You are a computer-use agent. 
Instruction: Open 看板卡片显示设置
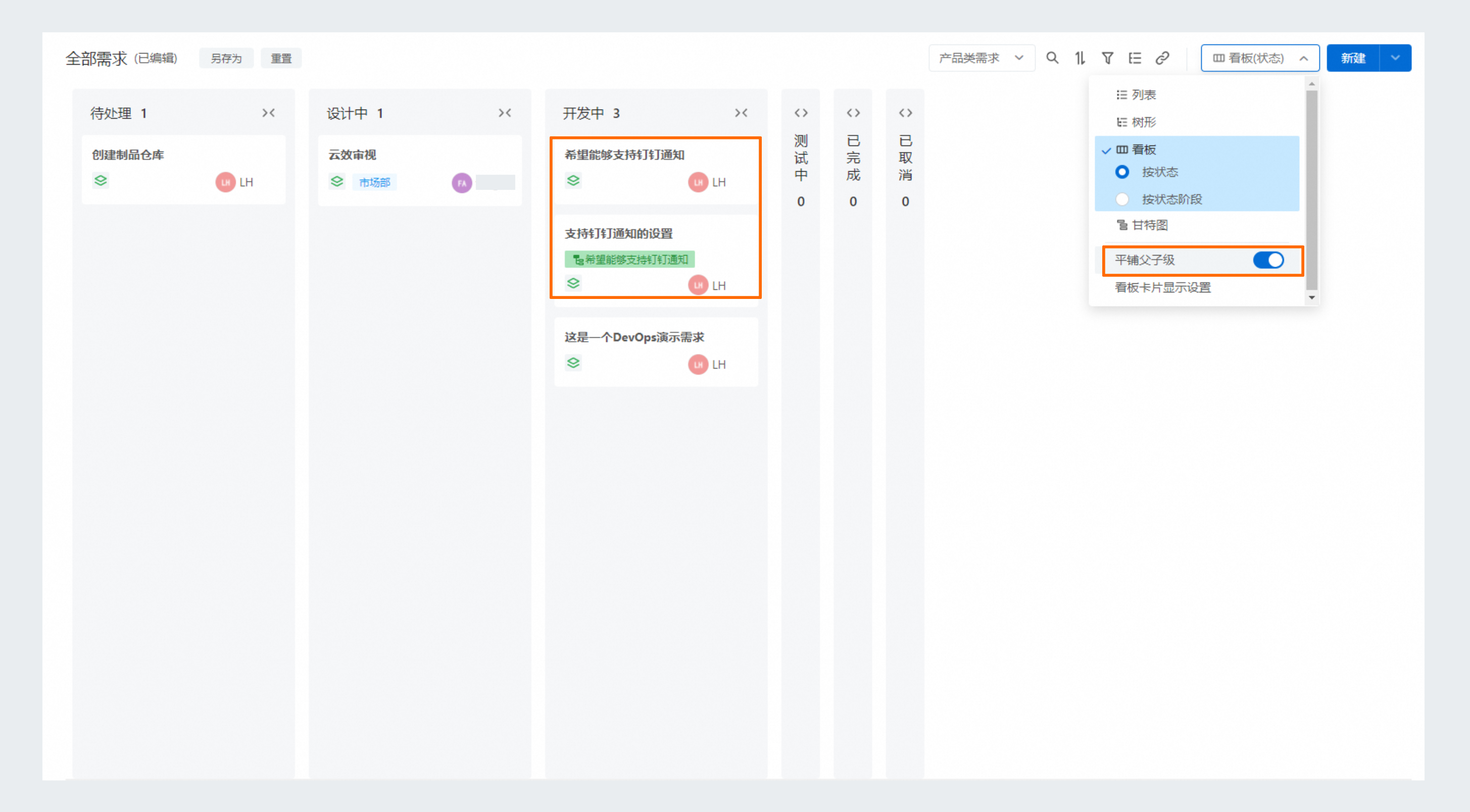point(1163,287)
